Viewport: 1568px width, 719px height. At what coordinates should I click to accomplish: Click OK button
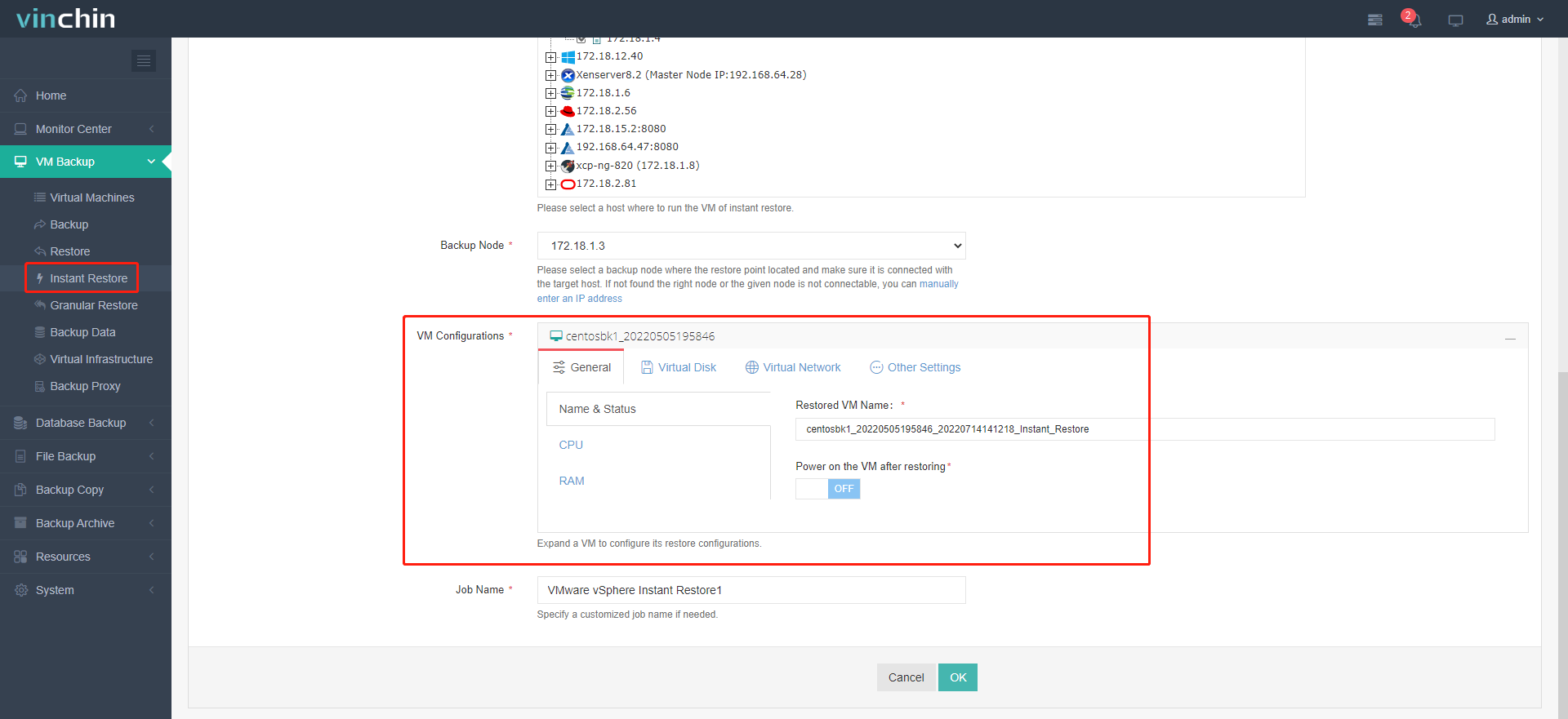pyautogui.click(x=958, y=677)
